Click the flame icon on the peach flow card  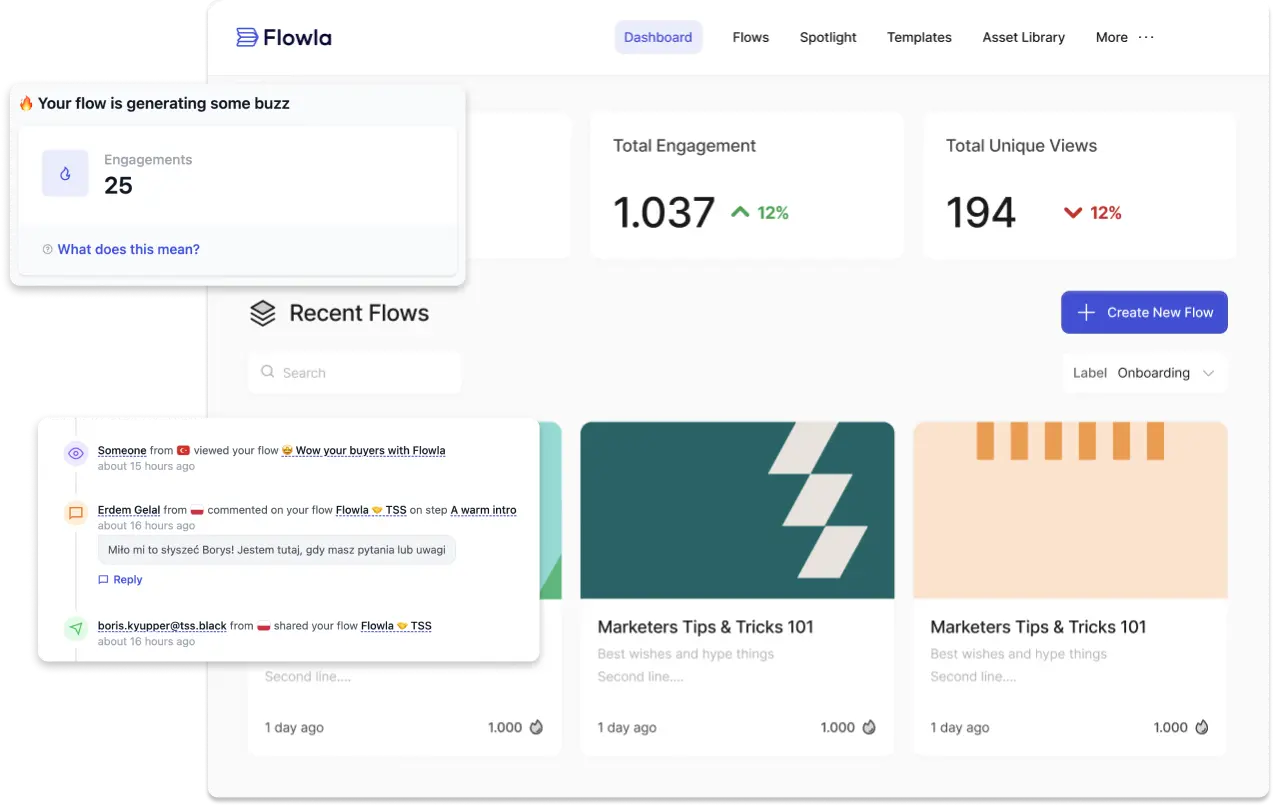coord(1202,727)
